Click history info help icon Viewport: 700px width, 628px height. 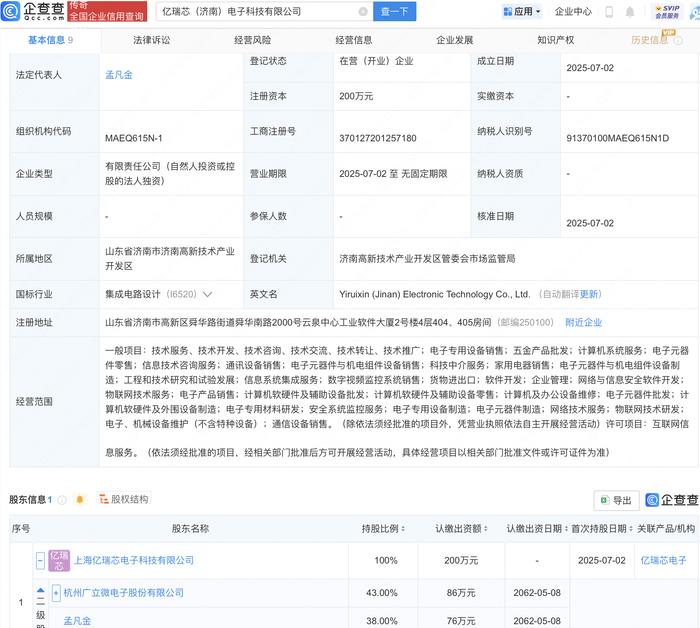point(678,41)
